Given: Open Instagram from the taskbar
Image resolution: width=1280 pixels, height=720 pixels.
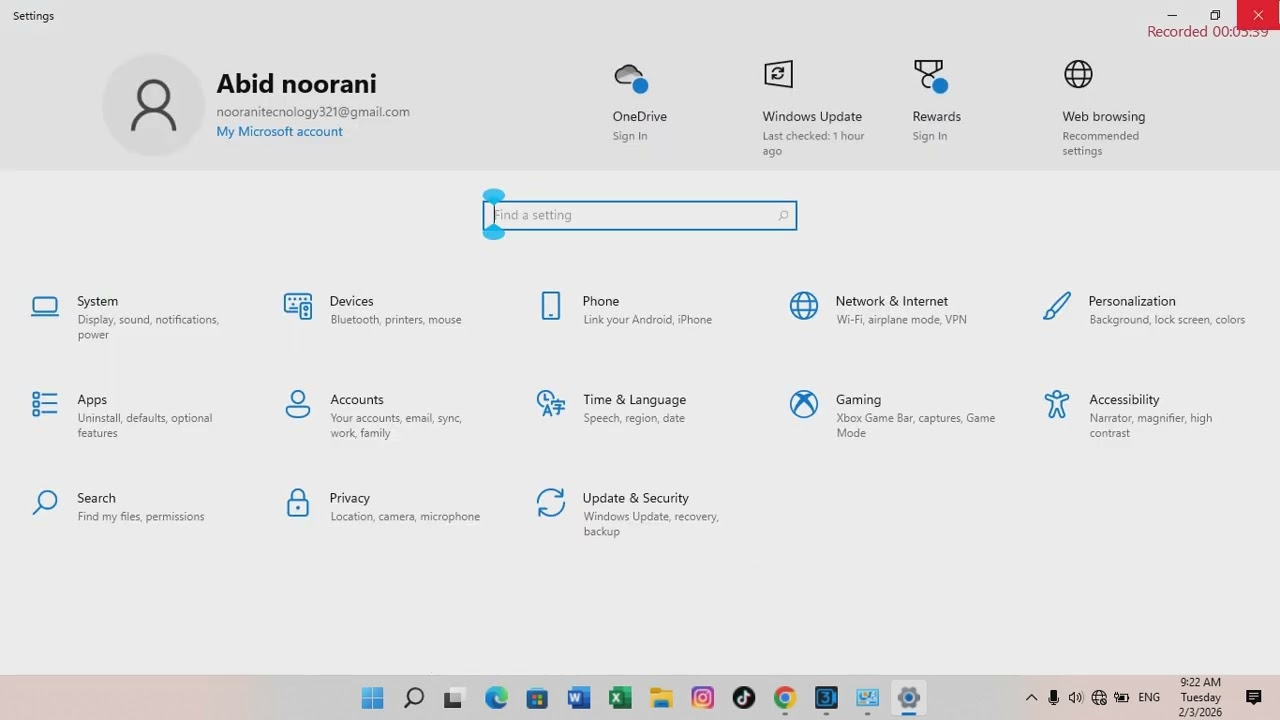Looking at the screenshot, I should tap(702, 698).
